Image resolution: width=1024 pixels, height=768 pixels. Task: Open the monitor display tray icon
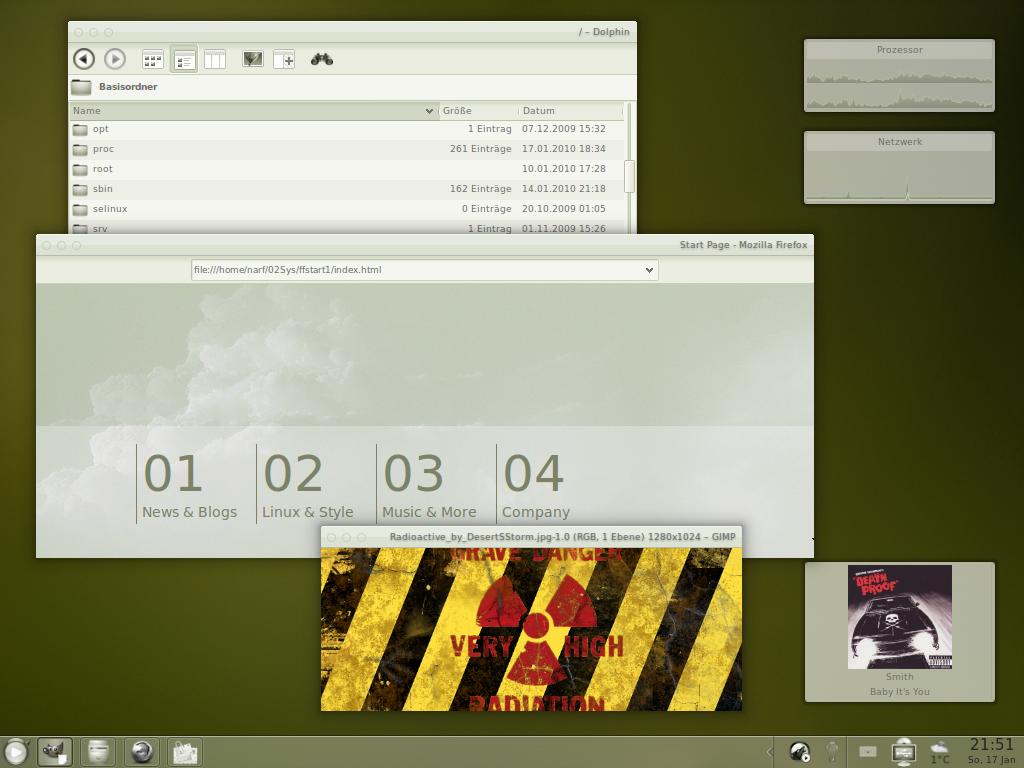coord(904,752)
